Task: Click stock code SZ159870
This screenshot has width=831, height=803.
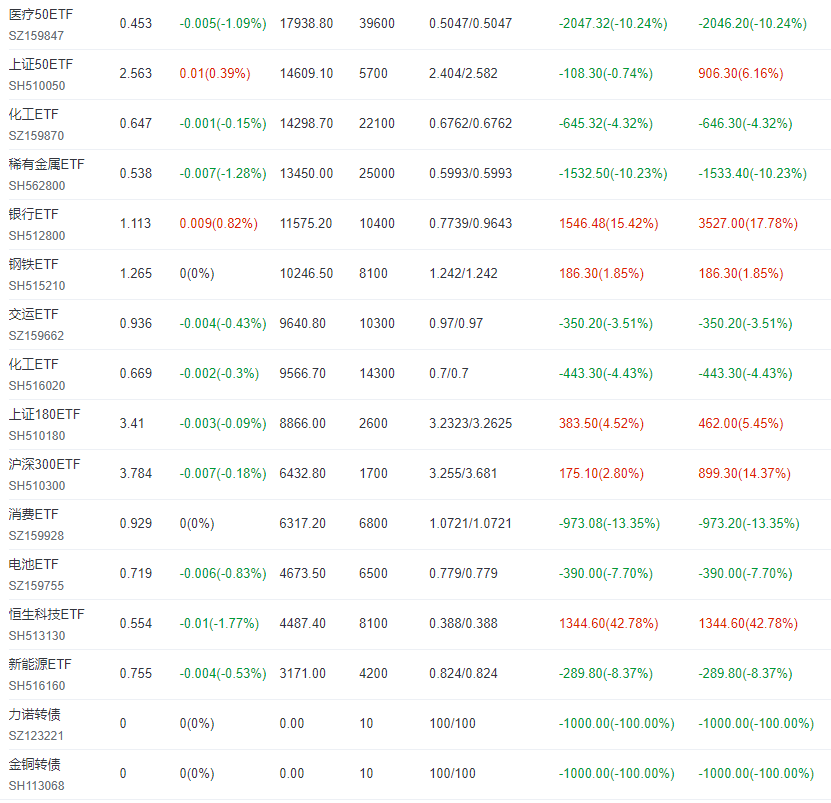Action: (x=36, y=136)
